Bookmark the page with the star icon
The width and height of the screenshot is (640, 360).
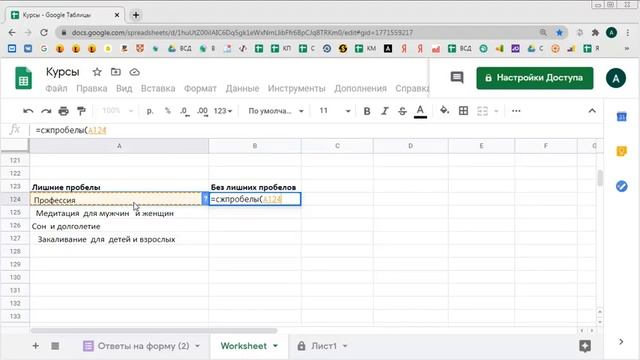[559, 33]
